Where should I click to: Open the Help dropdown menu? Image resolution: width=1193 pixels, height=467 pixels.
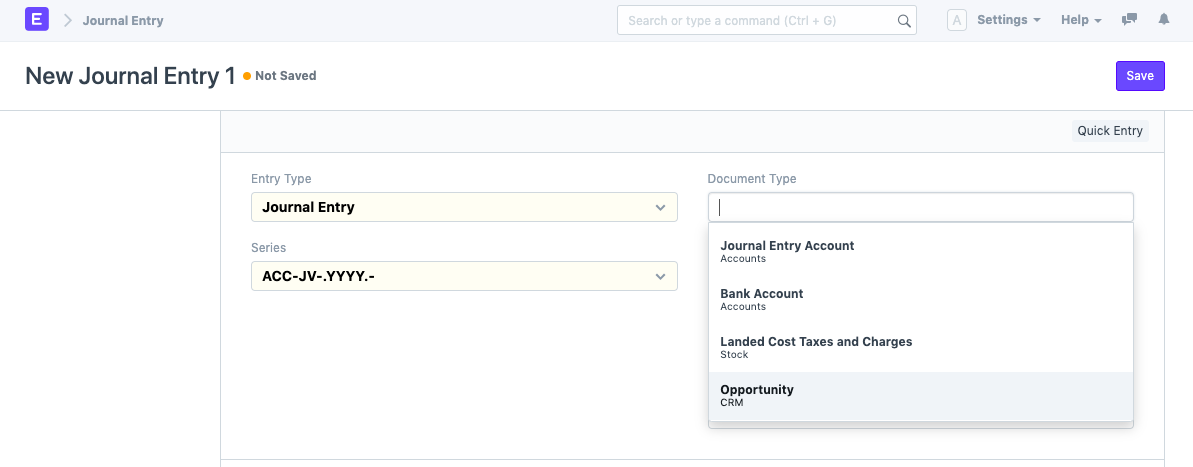tap(1080, 20)
